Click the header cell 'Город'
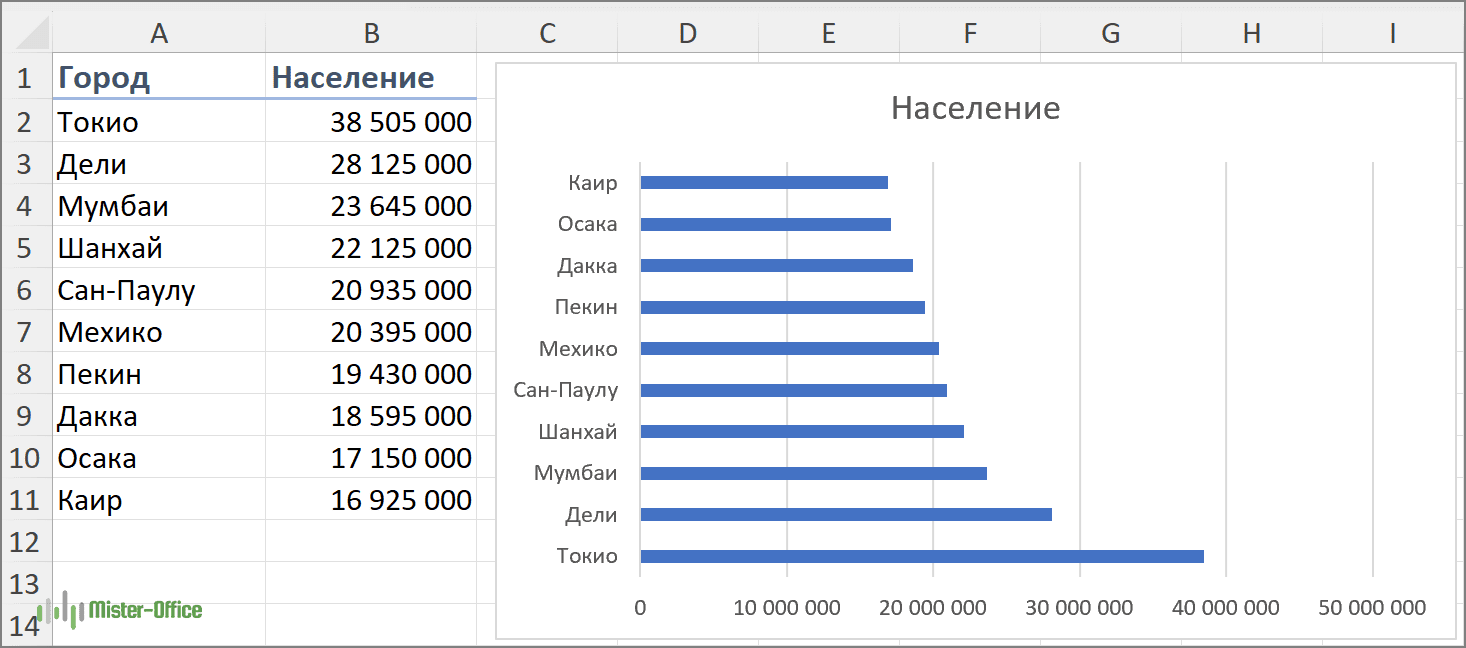Viewport: 1466px width, 648px height. pos(158,77)
